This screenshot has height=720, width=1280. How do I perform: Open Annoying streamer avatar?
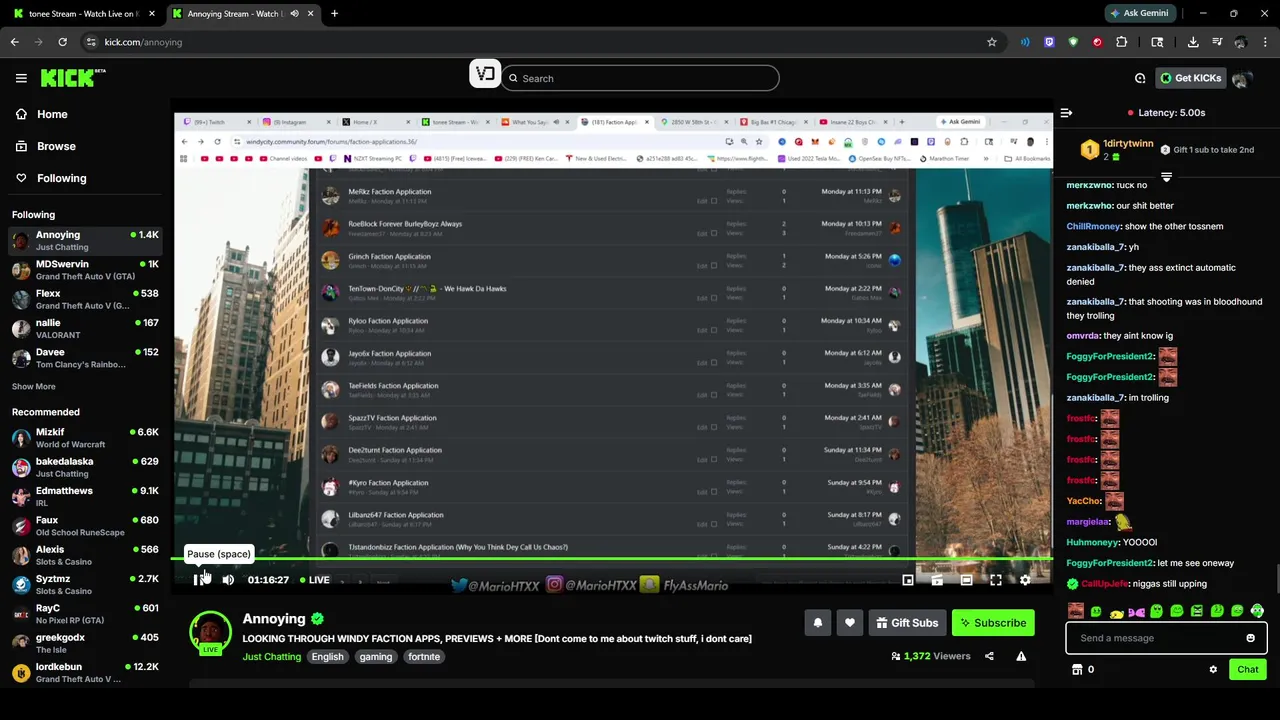210,632
